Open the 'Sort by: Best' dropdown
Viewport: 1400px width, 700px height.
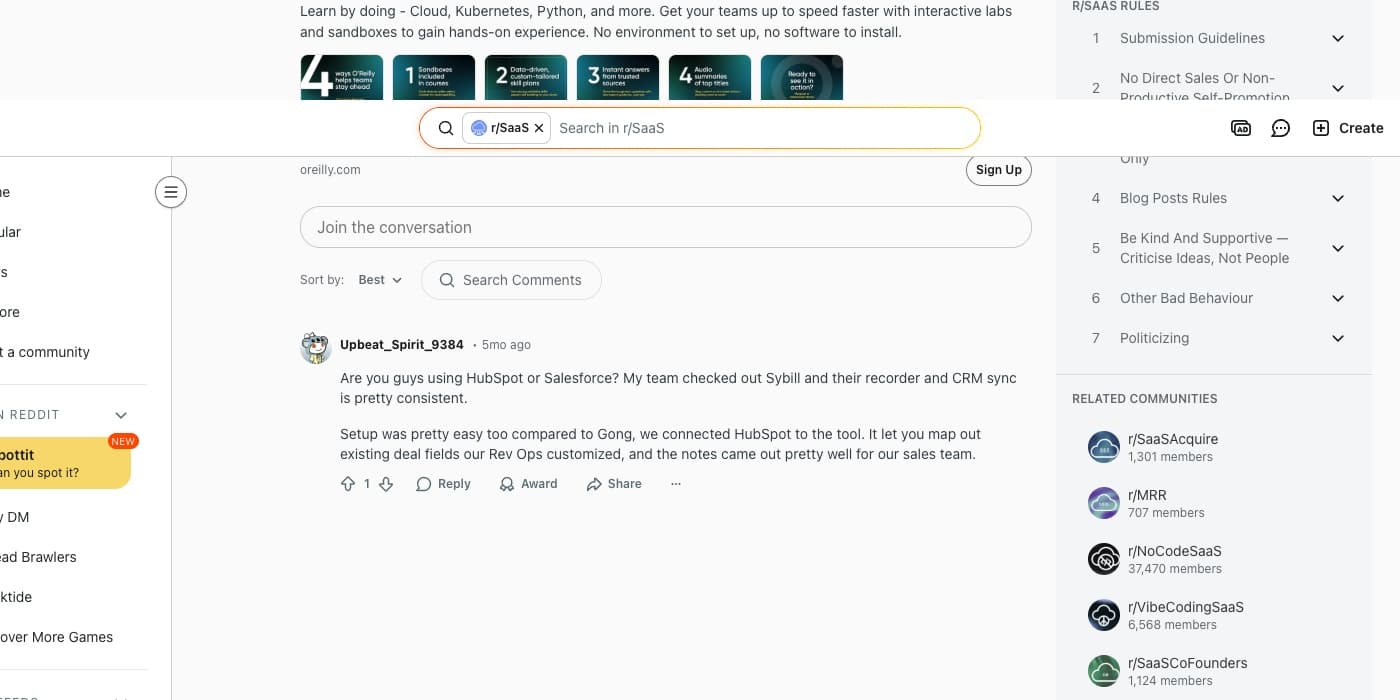(380, 280)
